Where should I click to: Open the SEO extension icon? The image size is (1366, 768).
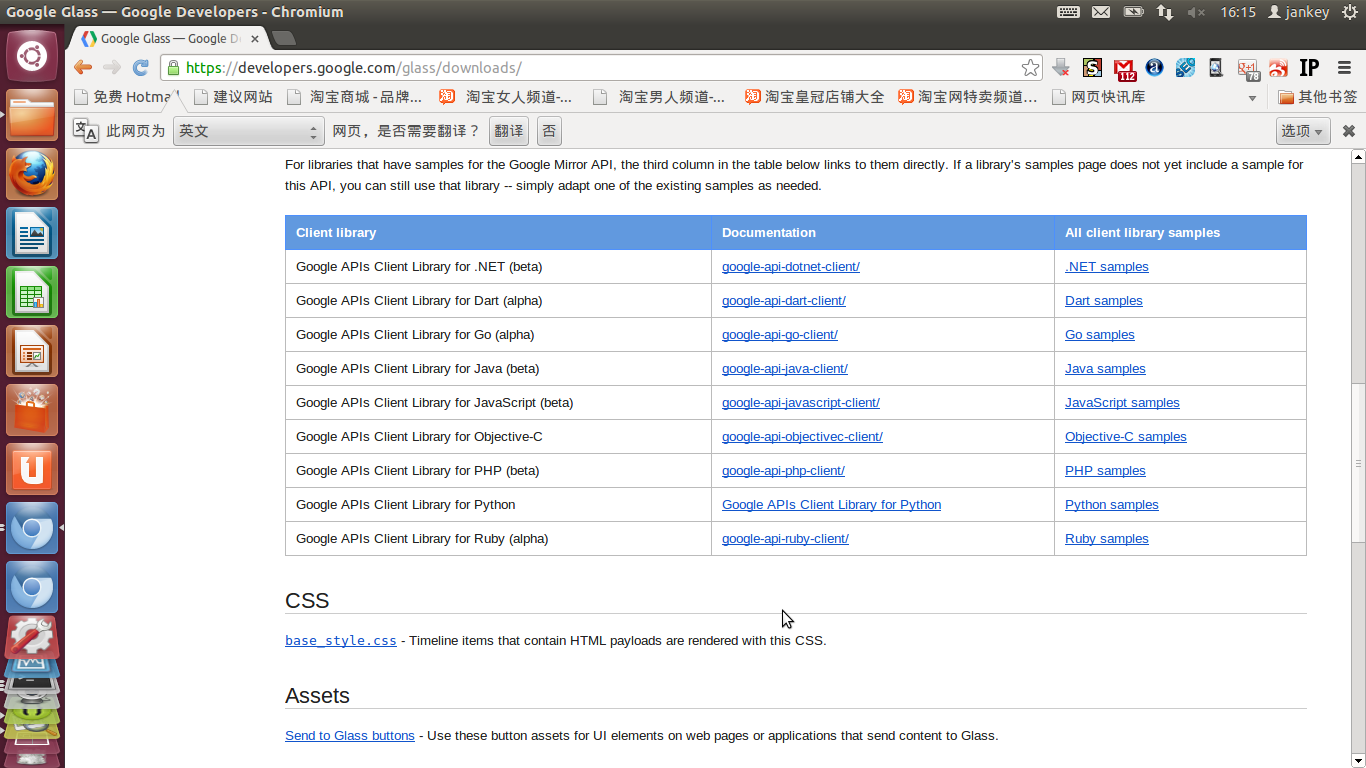pyautogui.click(x=1185, y=68)
